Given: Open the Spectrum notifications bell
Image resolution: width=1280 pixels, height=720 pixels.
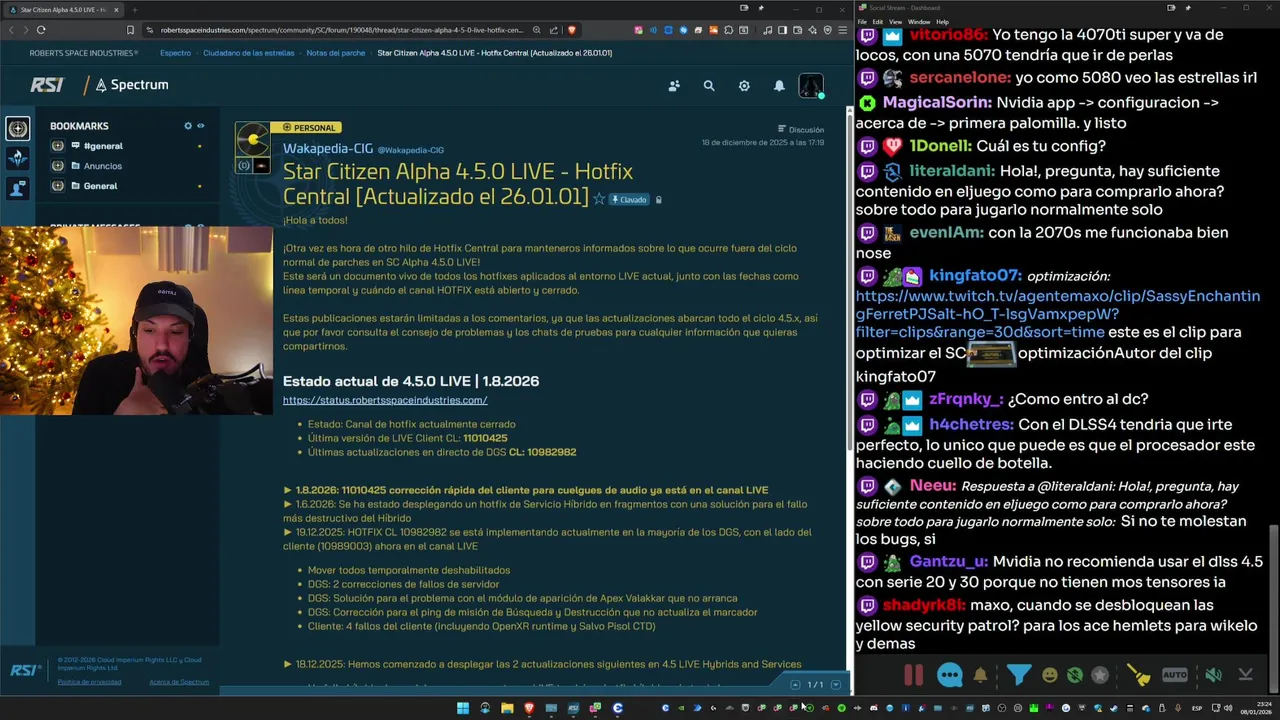Looking at the screenshot, I should [x=779, y=86].
